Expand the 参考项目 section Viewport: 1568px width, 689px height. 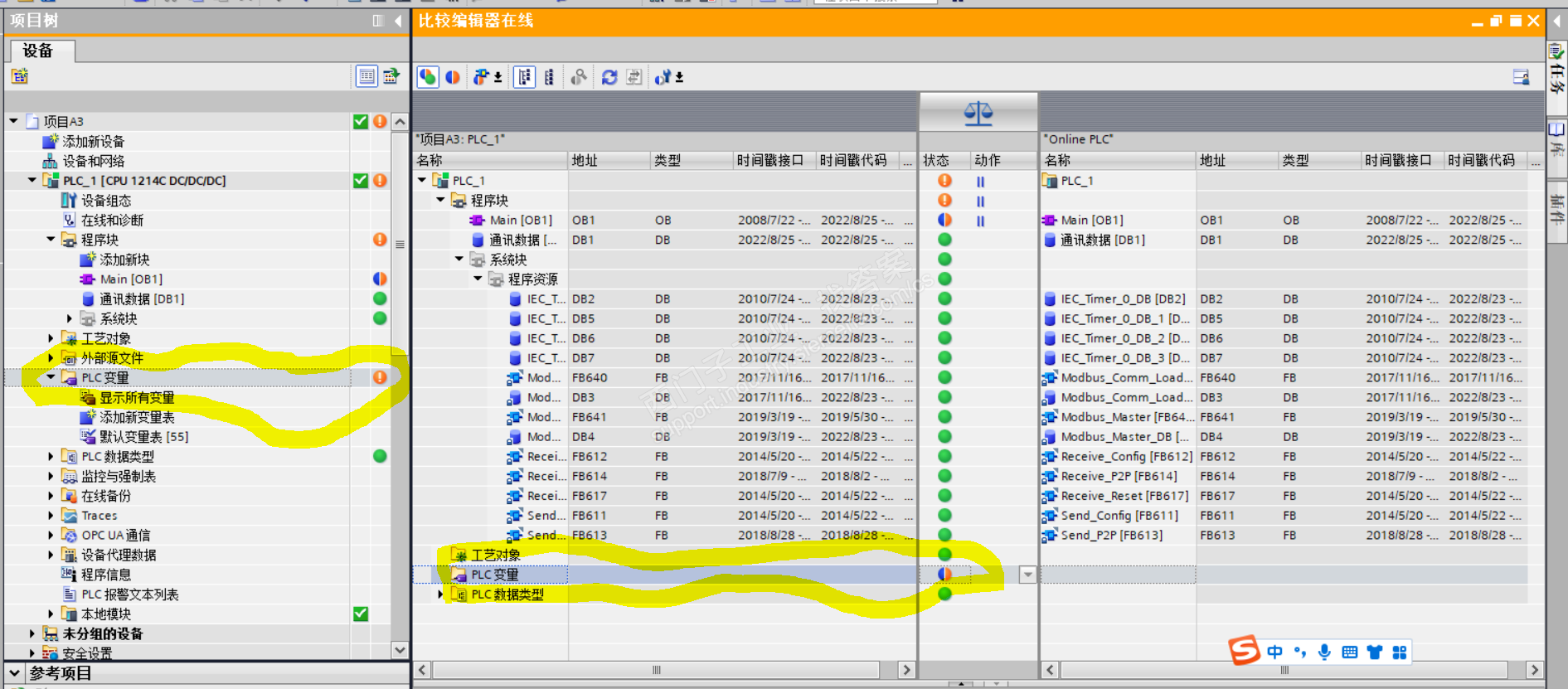14,672
